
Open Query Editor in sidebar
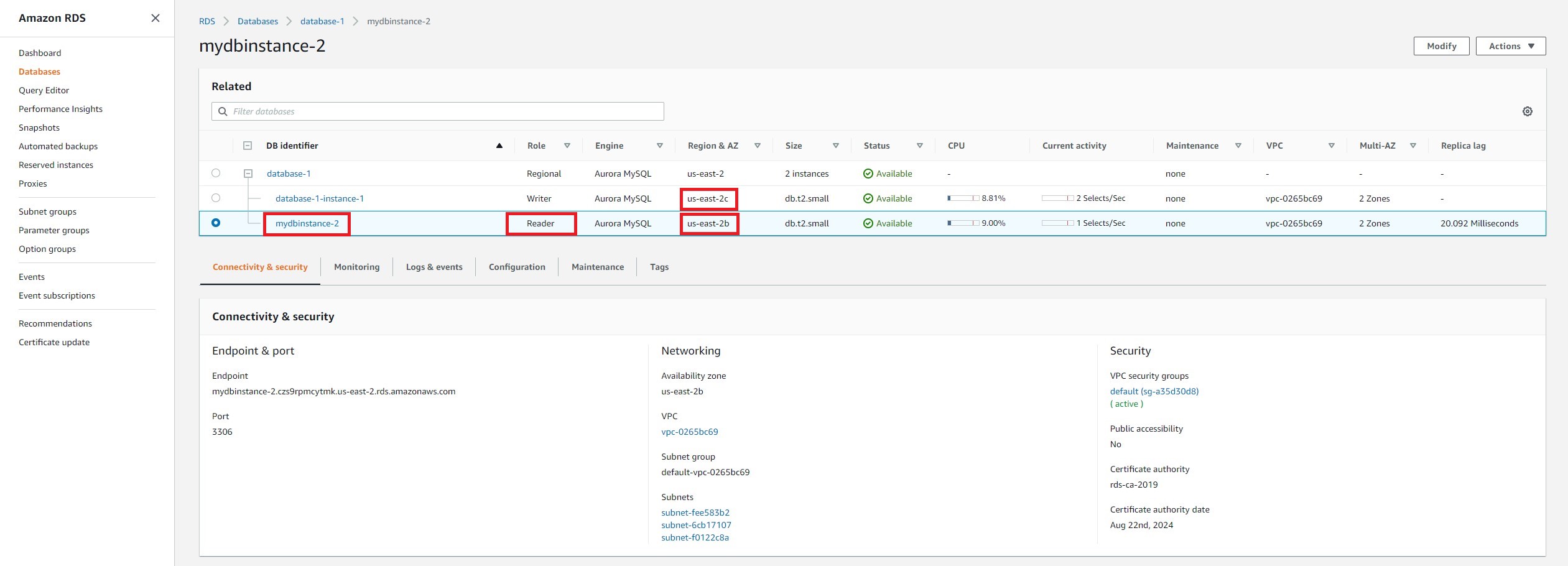click(x=44, y=90)
